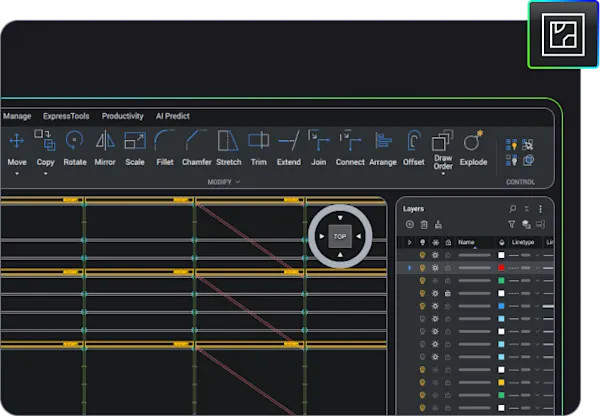
Task: Click TOP on the view navigator
Action: (x=340, y=237)
